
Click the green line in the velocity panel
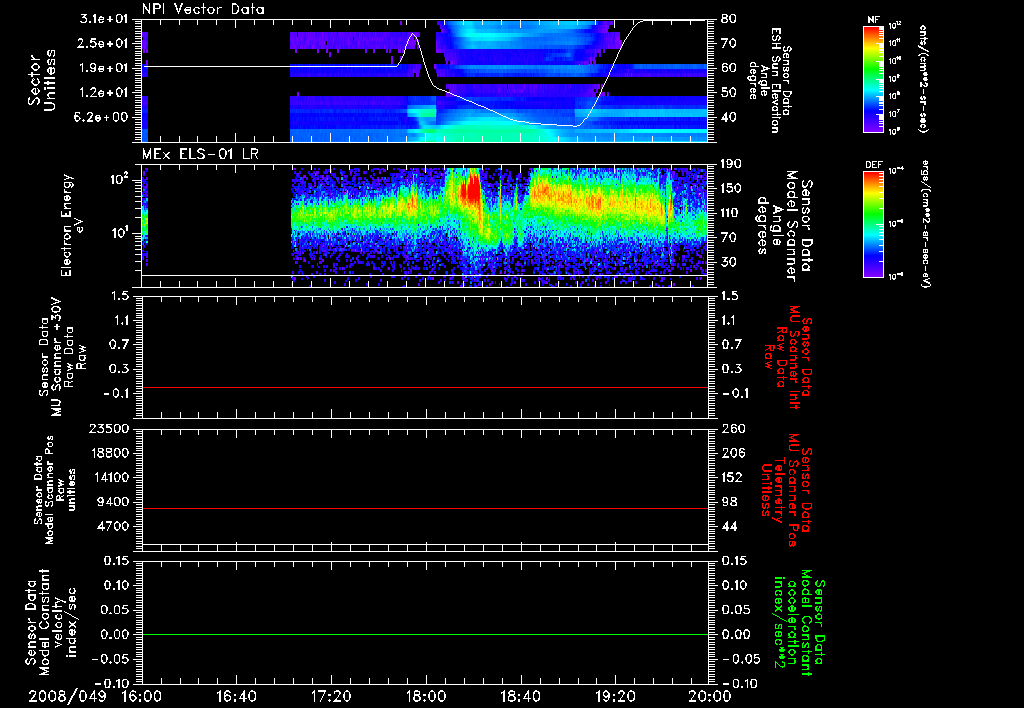425,634
